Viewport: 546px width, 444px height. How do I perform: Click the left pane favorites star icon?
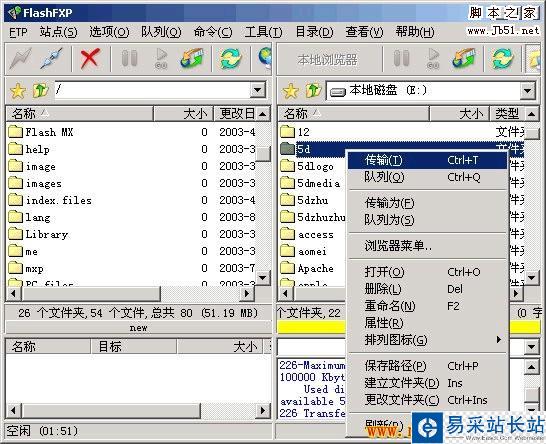[17, 91]
